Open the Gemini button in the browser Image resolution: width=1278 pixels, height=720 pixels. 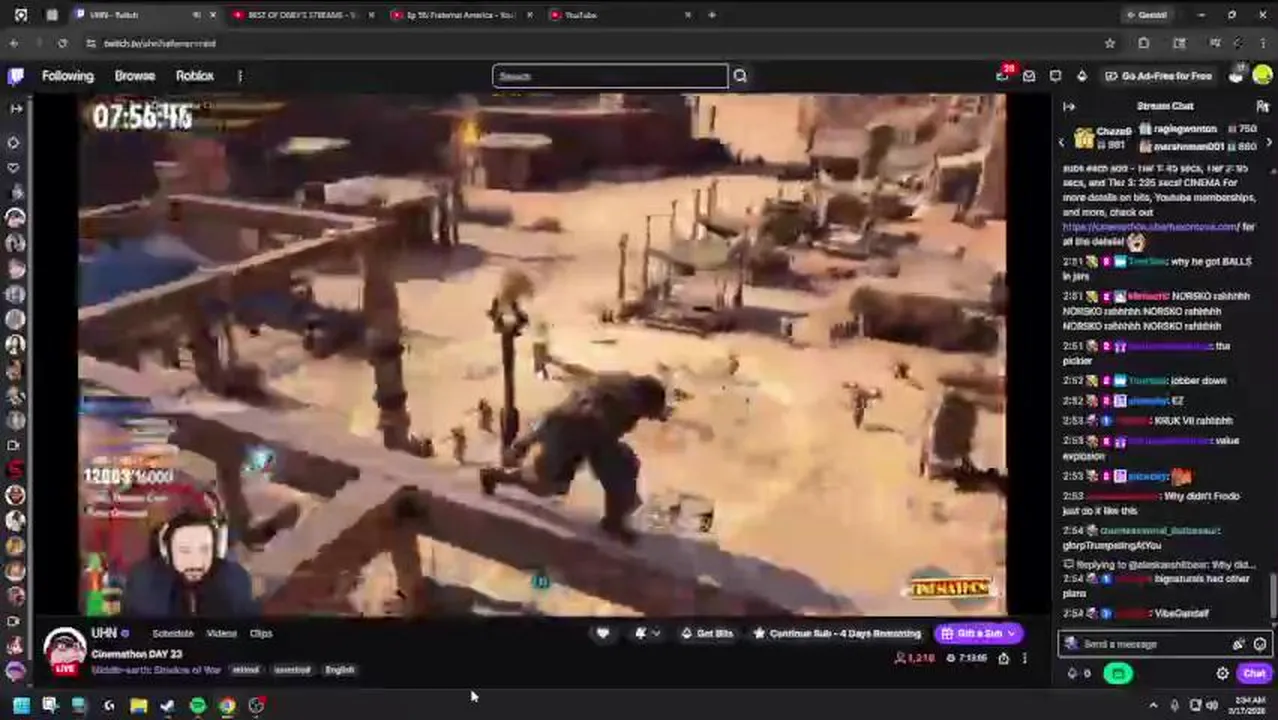[x=1147, y=15]
